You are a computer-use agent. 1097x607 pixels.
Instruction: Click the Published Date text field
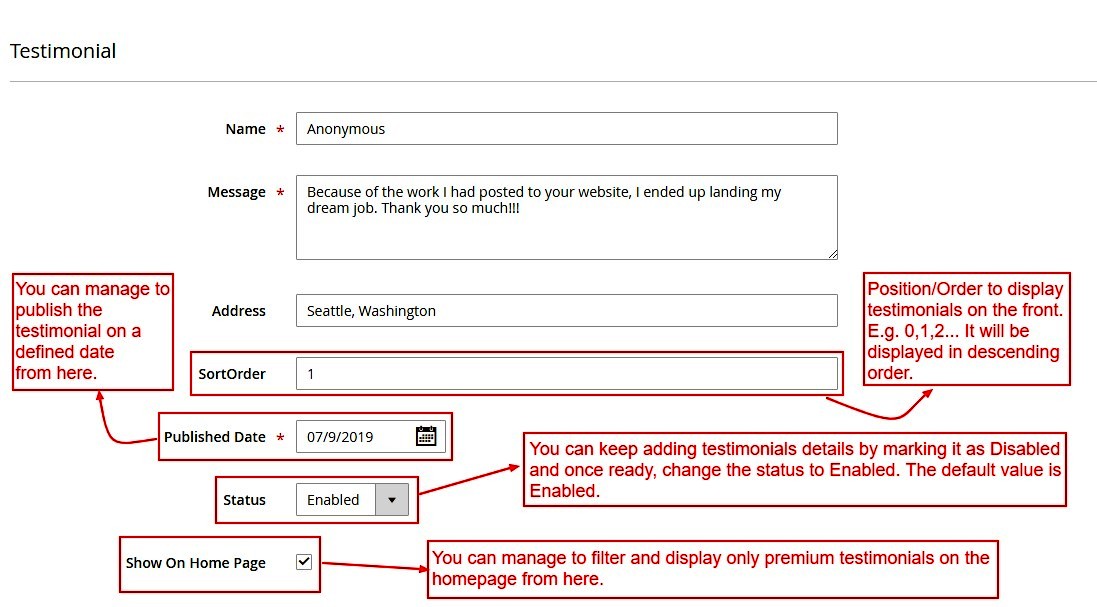355,437
